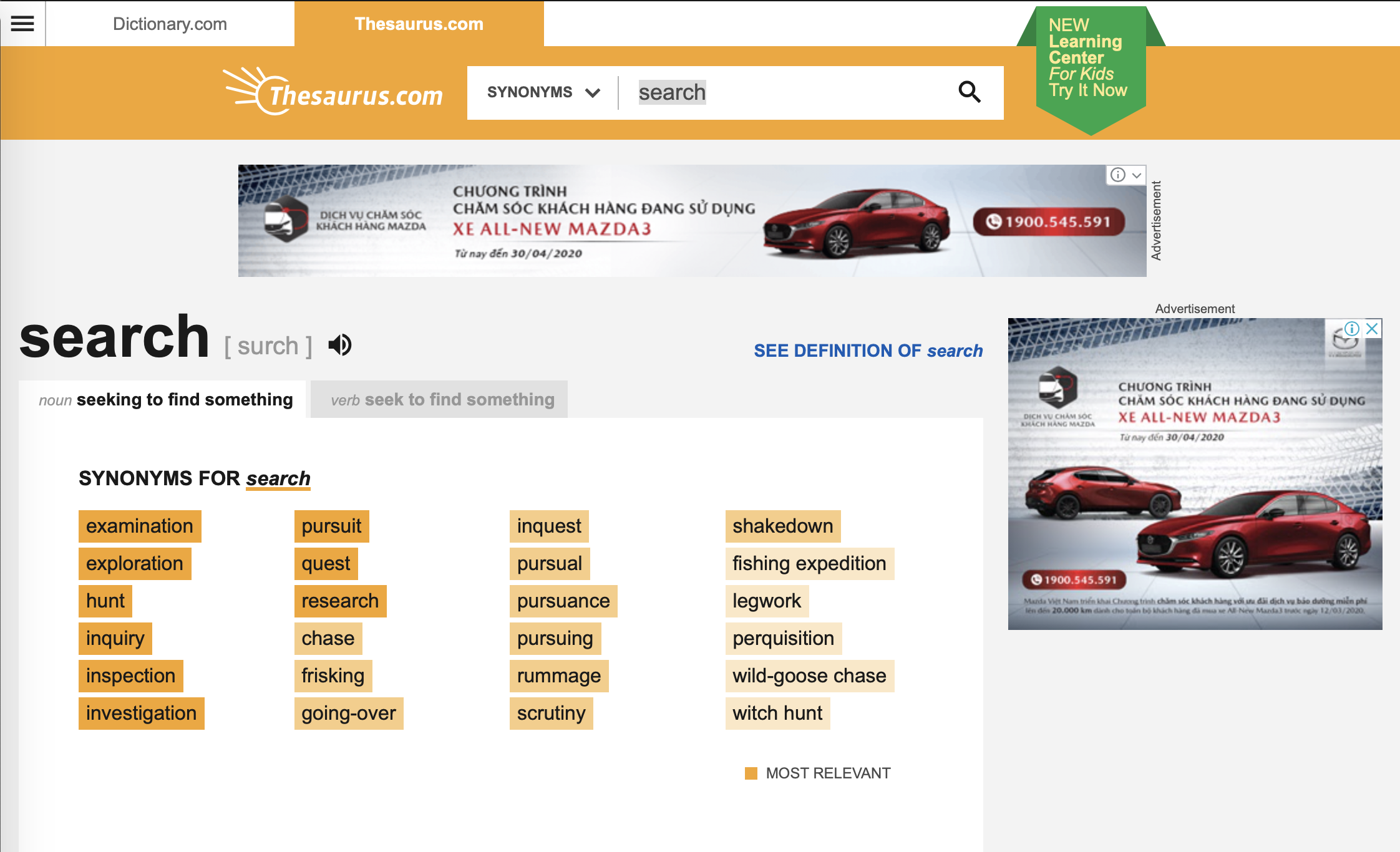
Task: Play the pronunciation audio for search
Action: 340,345
